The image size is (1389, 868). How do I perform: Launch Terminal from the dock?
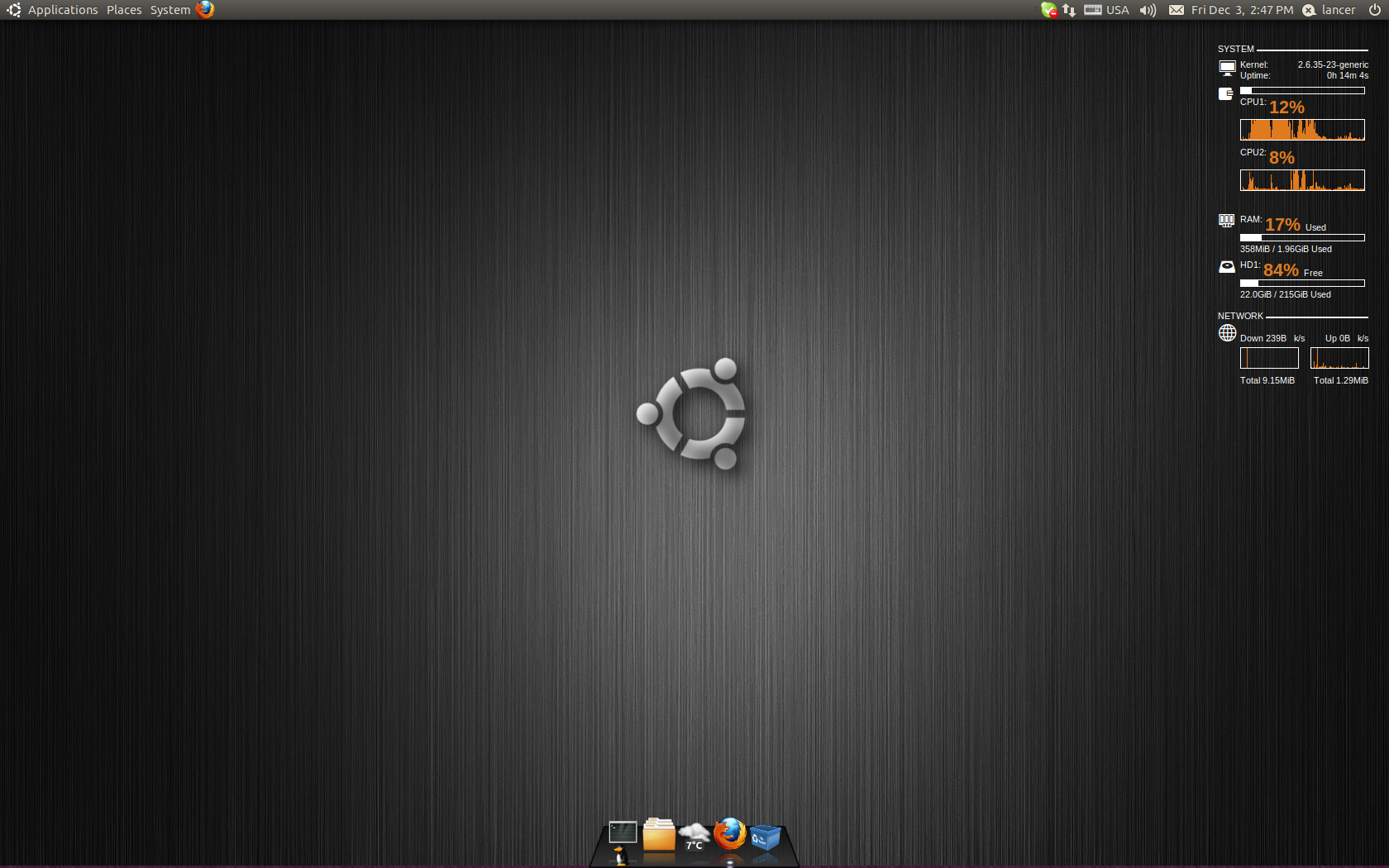(x=623, y=832)
